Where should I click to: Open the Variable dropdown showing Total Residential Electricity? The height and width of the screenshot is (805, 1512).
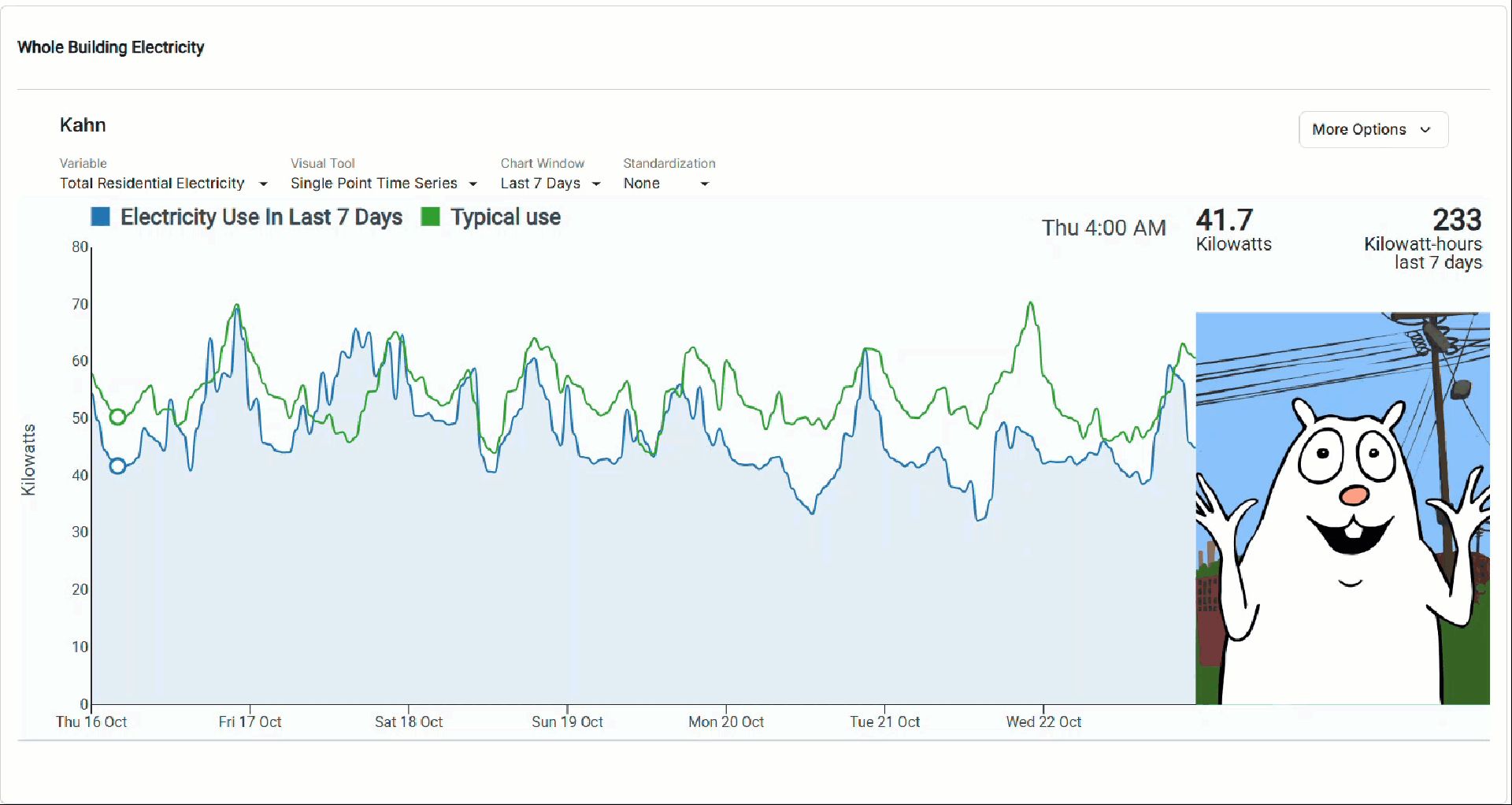[164, 184]
